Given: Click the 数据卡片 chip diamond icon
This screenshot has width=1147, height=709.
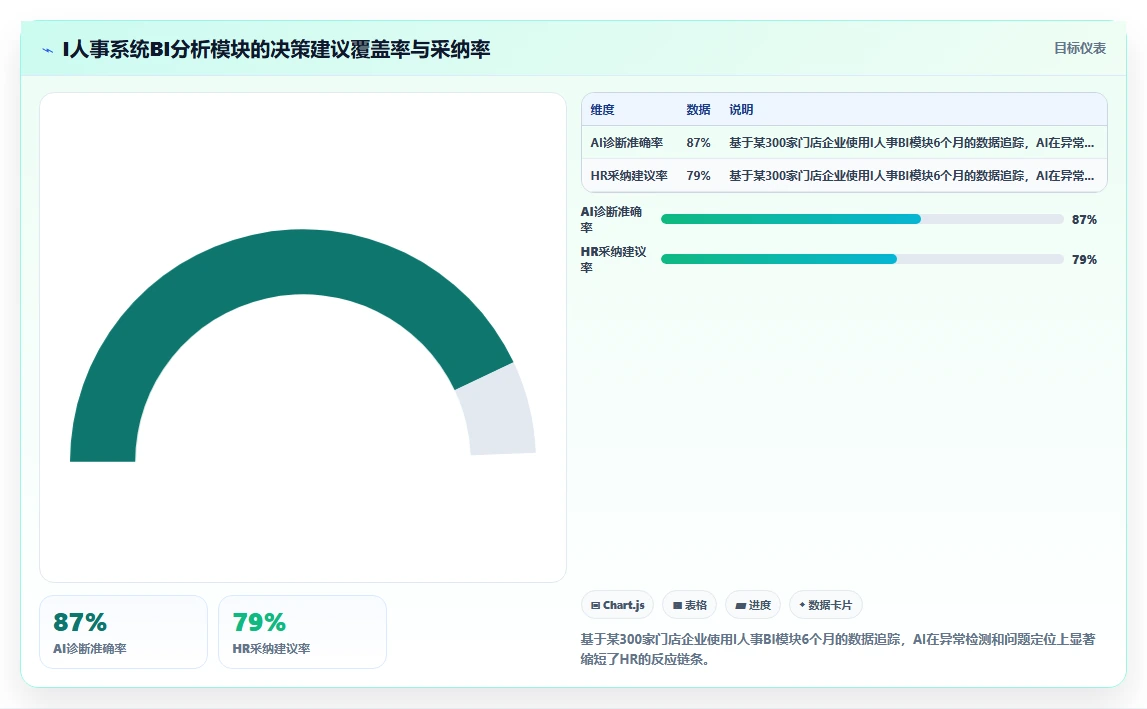Looking at the screenshot, I should coord(802,605).
